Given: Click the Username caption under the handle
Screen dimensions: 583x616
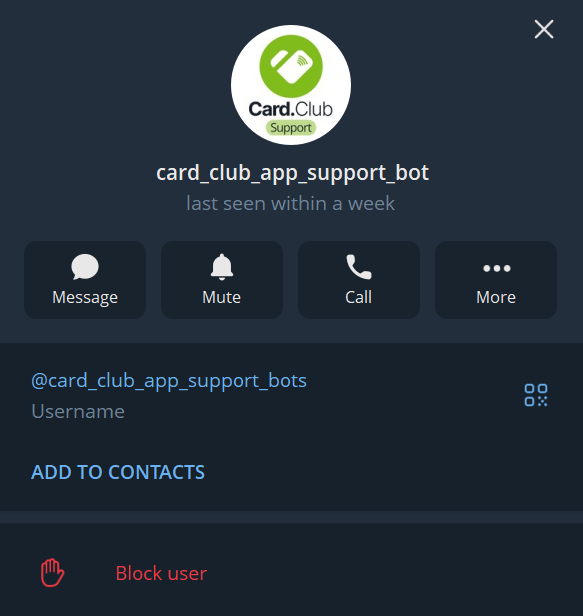Looking at the screenshot, I should coord(78,411).
